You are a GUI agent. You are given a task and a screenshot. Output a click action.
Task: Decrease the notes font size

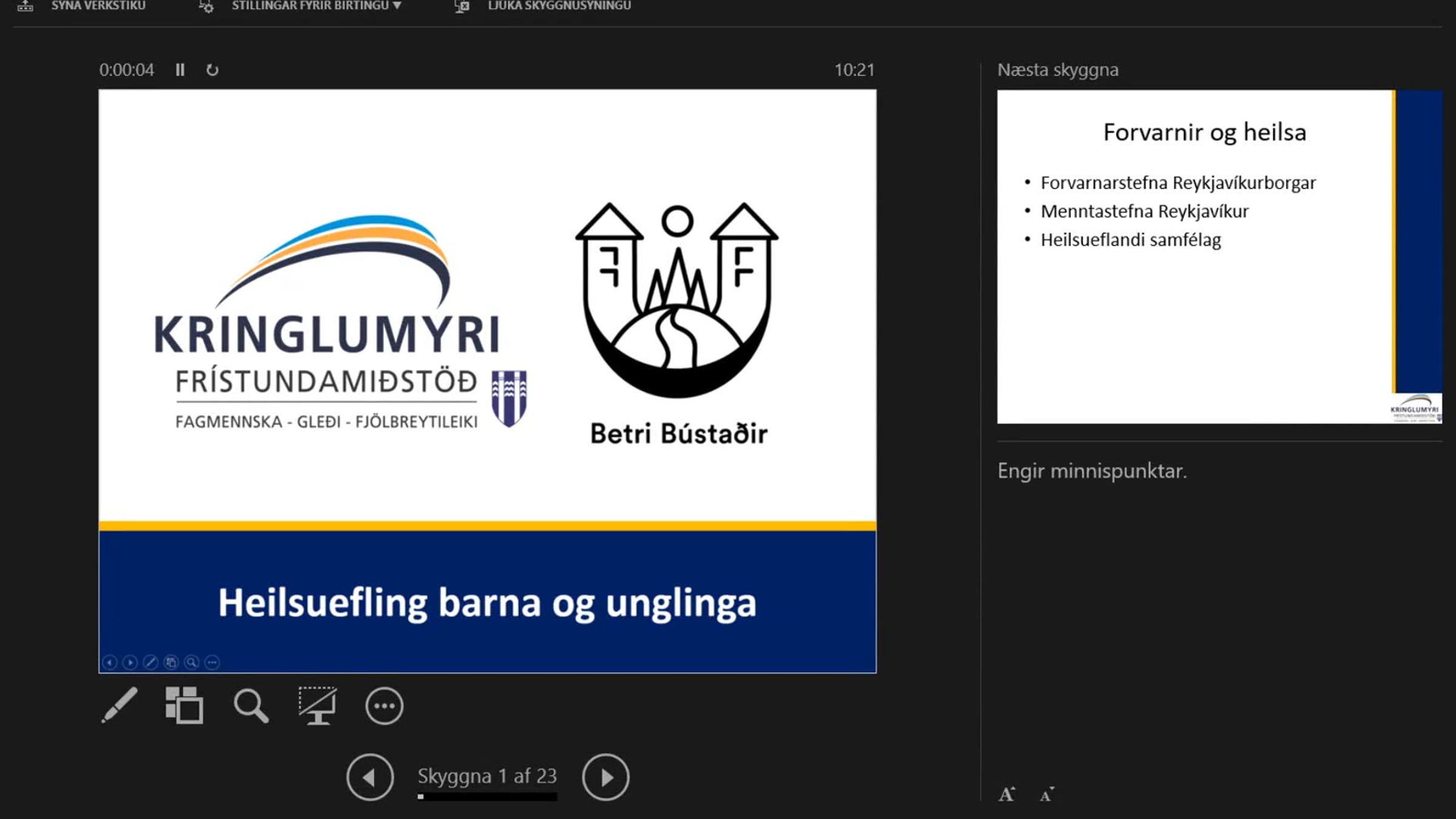click(1047, 795)
